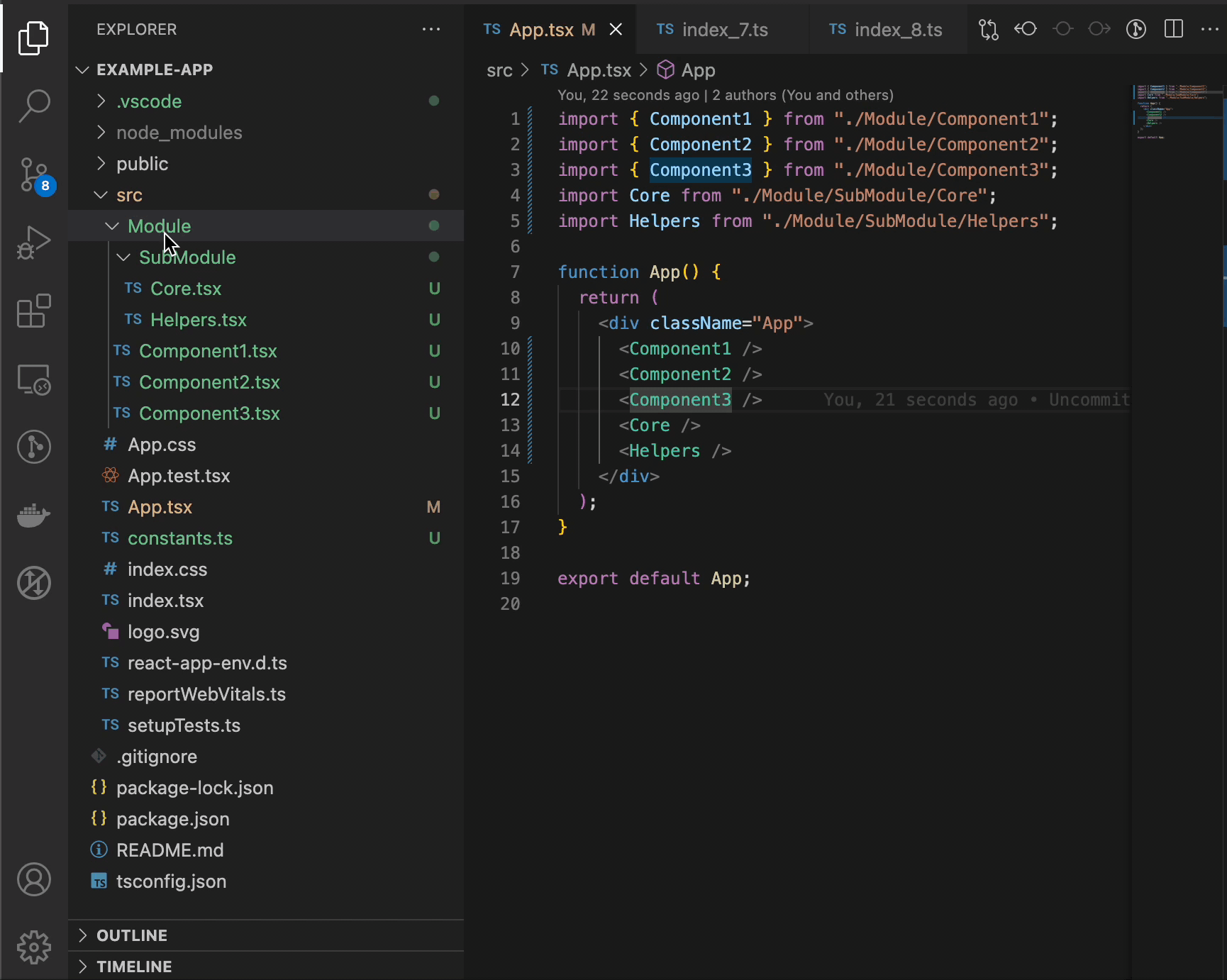Click the compare changes icon in editor toolbar

pos(988,29)
